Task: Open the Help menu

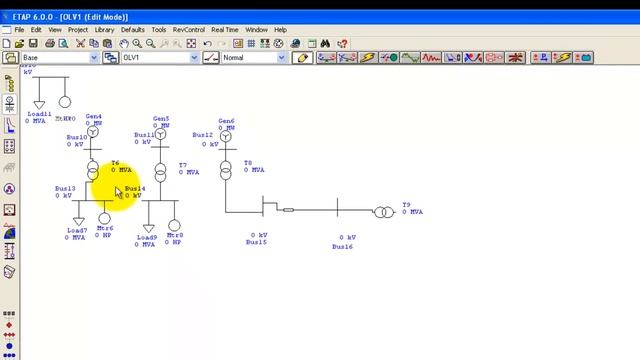Action: pyautogui.click(x=280, y=30)
